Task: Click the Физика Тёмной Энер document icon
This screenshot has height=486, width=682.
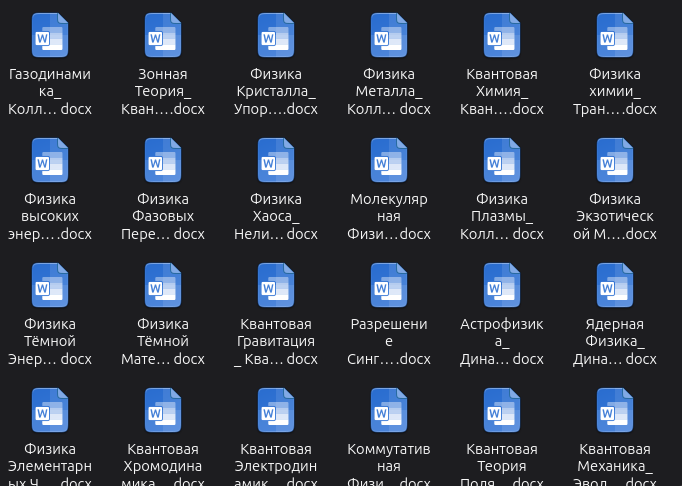Action: click(x=50, y=285)
